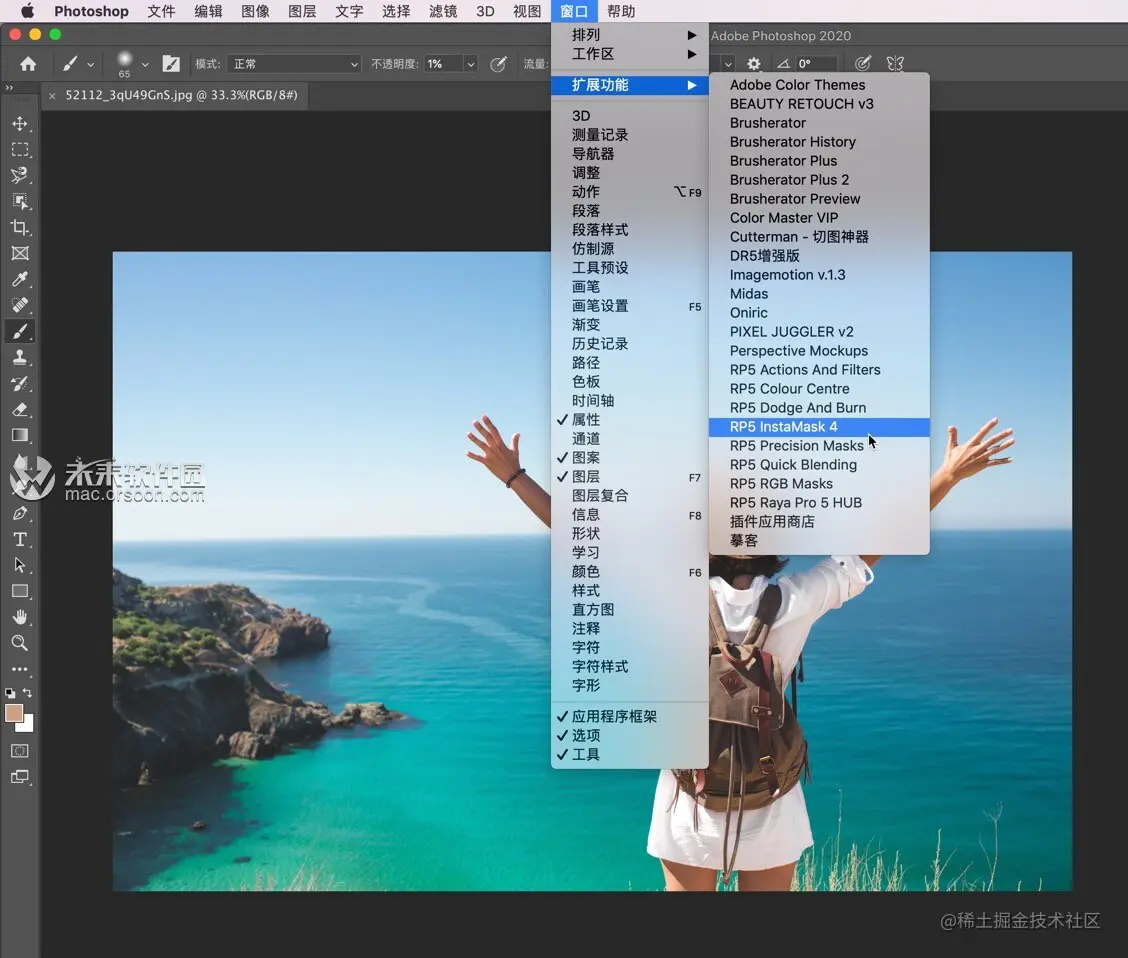The image size is (1128, 958).
Task: Open the brush preset picker dropdown
Action: pos(145,64)
